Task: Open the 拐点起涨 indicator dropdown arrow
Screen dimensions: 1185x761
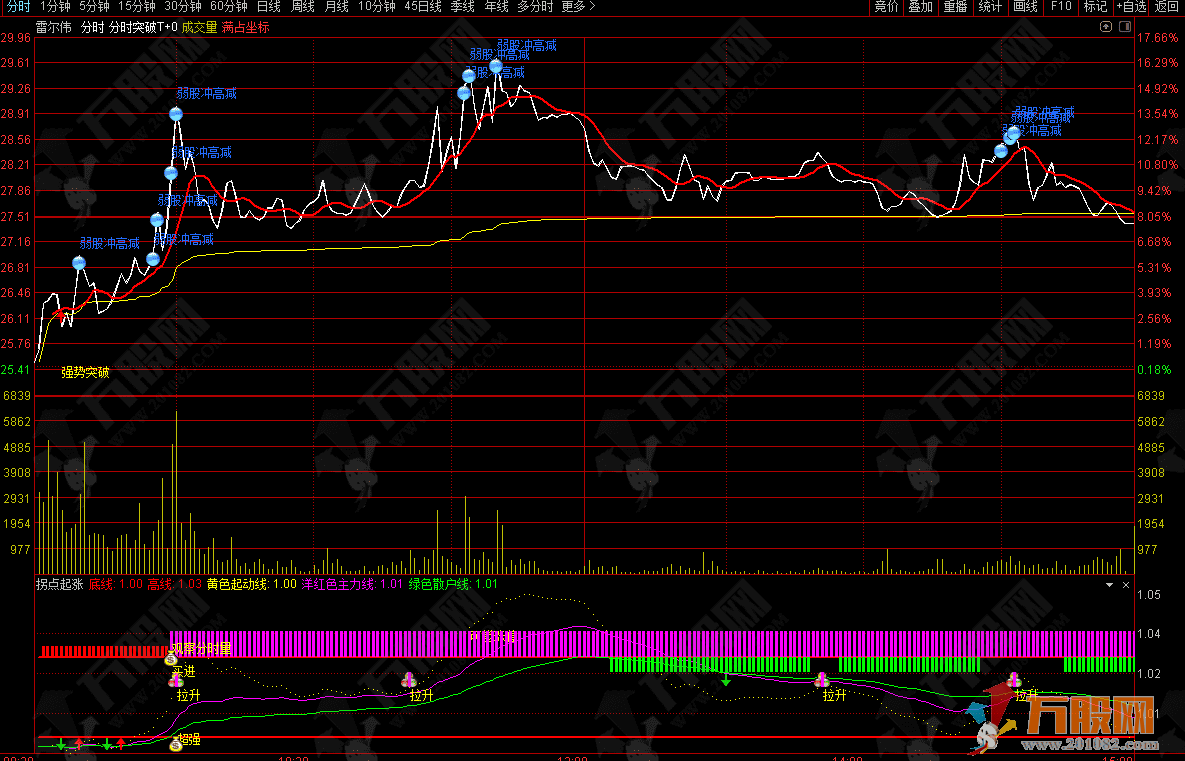Action: coord(1109,585)
